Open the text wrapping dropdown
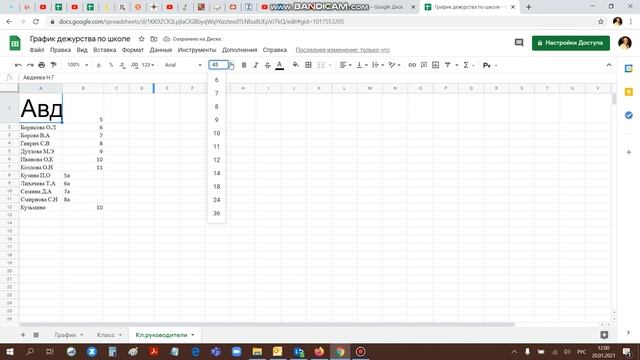 [x=378, y=65]
